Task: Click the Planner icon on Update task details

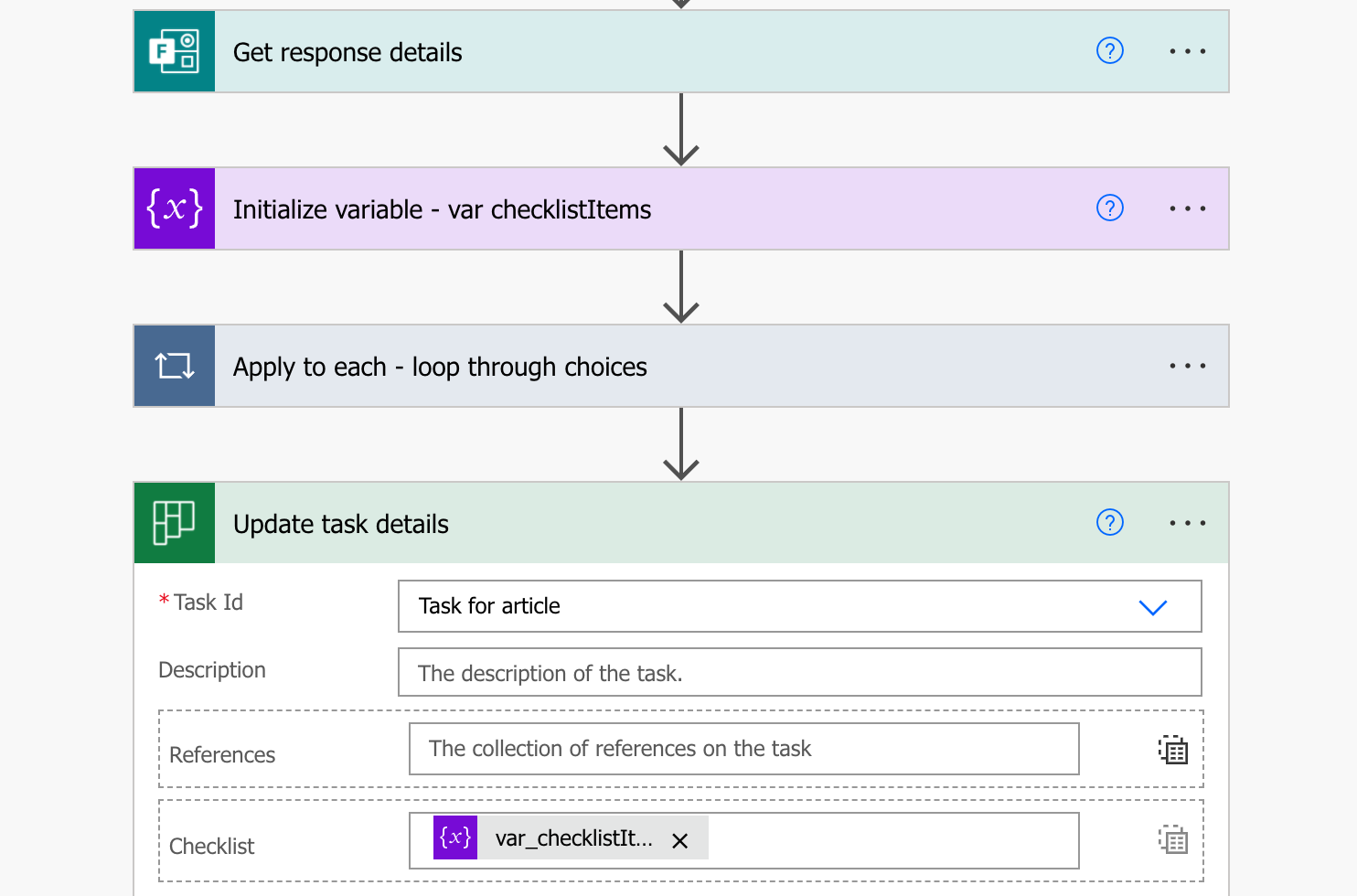Action: tap(175, 523)
